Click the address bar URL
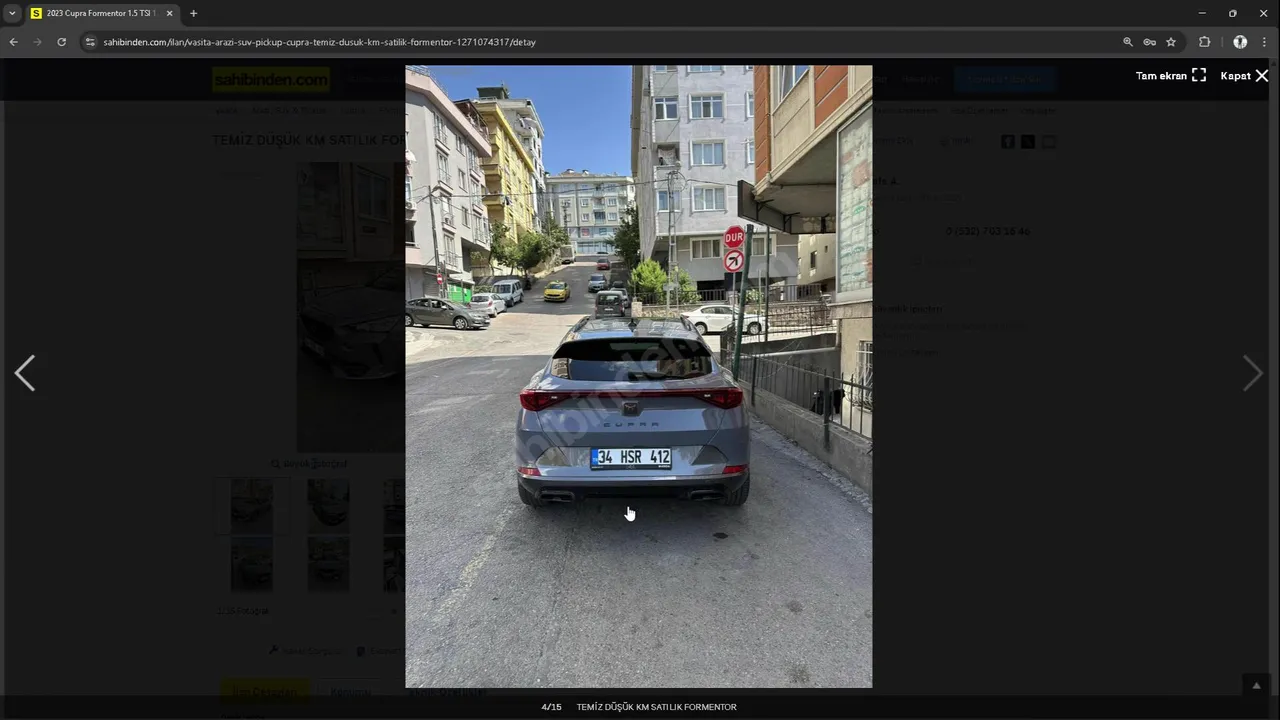Screen dimensions: 1280x720 click(320, 42)
